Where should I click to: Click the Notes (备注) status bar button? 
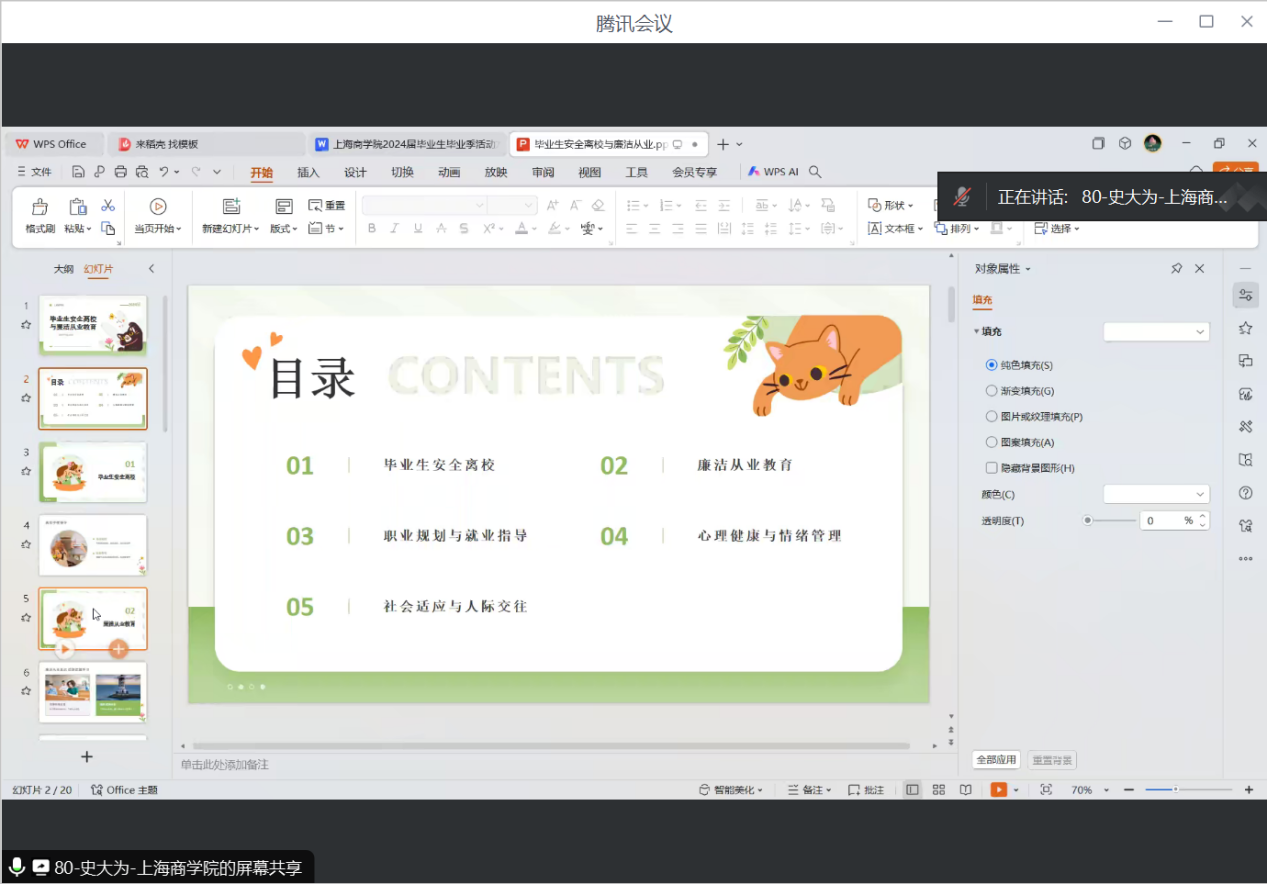tap(809, 790)
